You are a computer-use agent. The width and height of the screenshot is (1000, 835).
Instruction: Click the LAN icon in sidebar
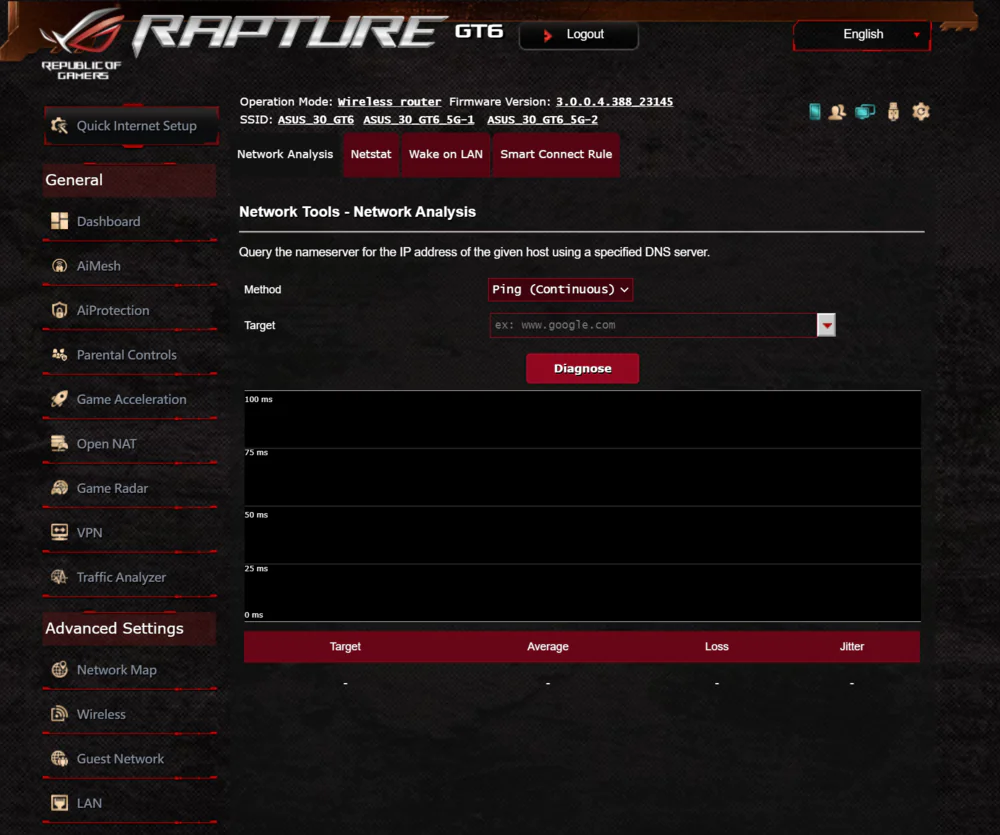coord(59,803)
